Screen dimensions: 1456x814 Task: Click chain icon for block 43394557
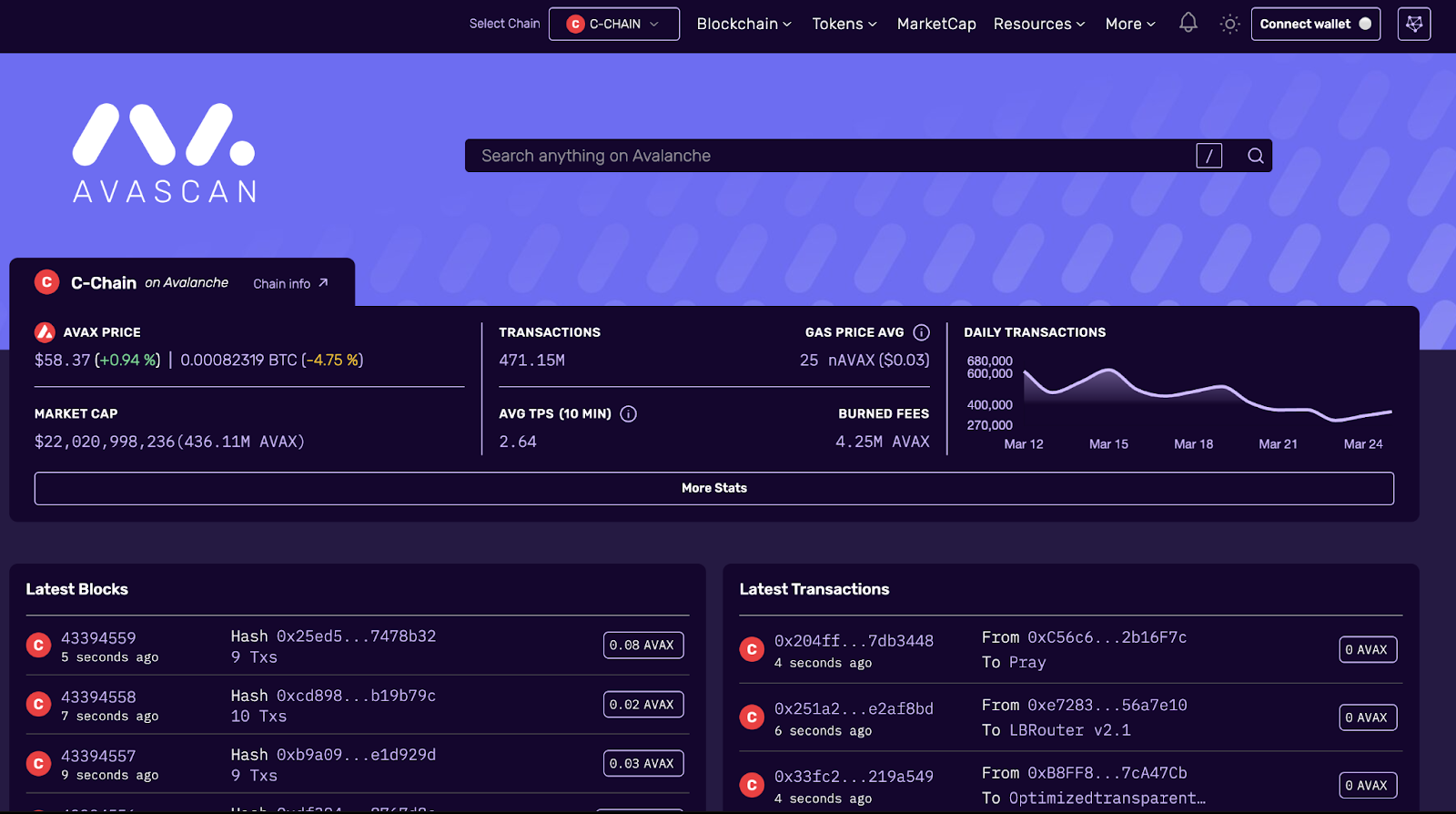tap(38, 764)
